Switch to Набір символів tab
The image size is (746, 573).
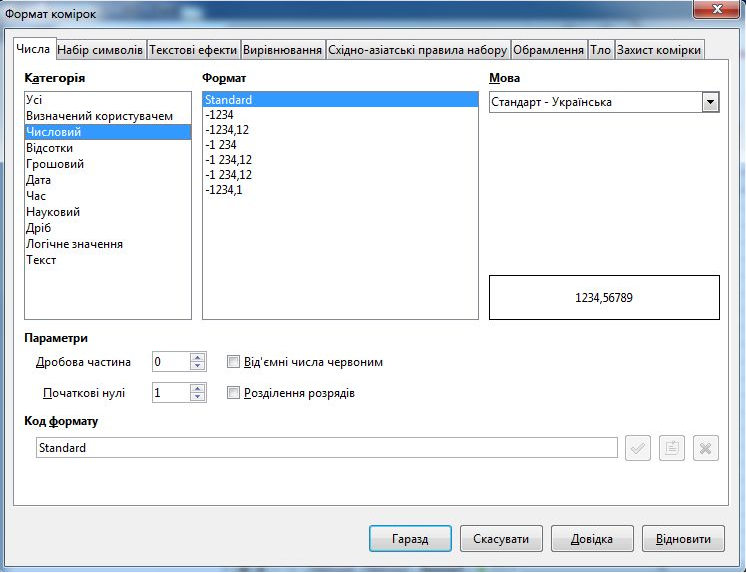(101, 50)
